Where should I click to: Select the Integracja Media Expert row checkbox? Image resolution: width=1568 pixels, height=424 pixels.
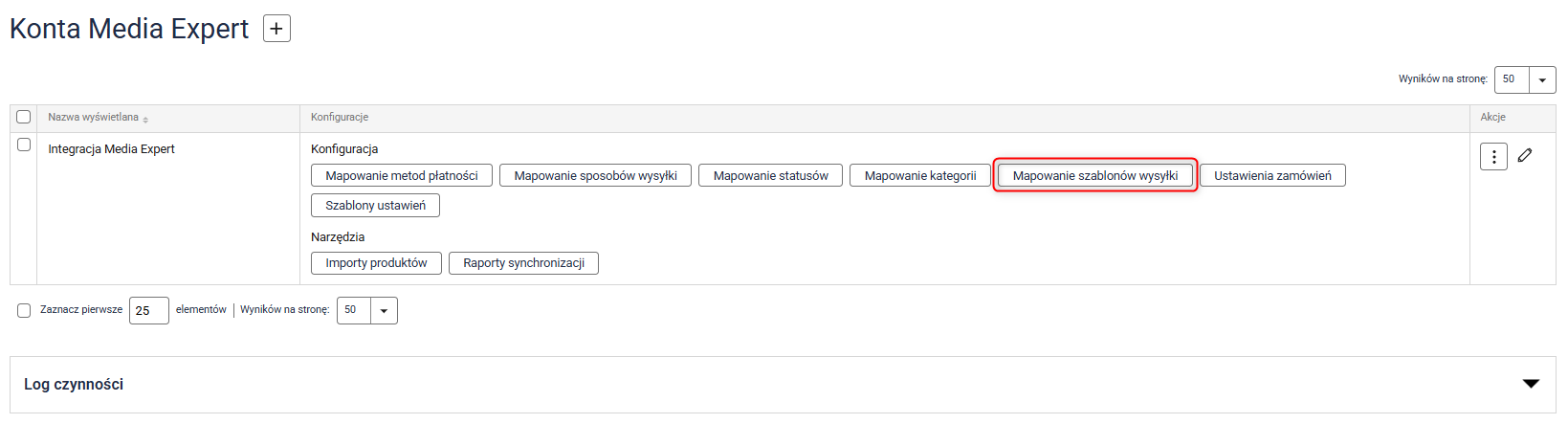(24, 145)
